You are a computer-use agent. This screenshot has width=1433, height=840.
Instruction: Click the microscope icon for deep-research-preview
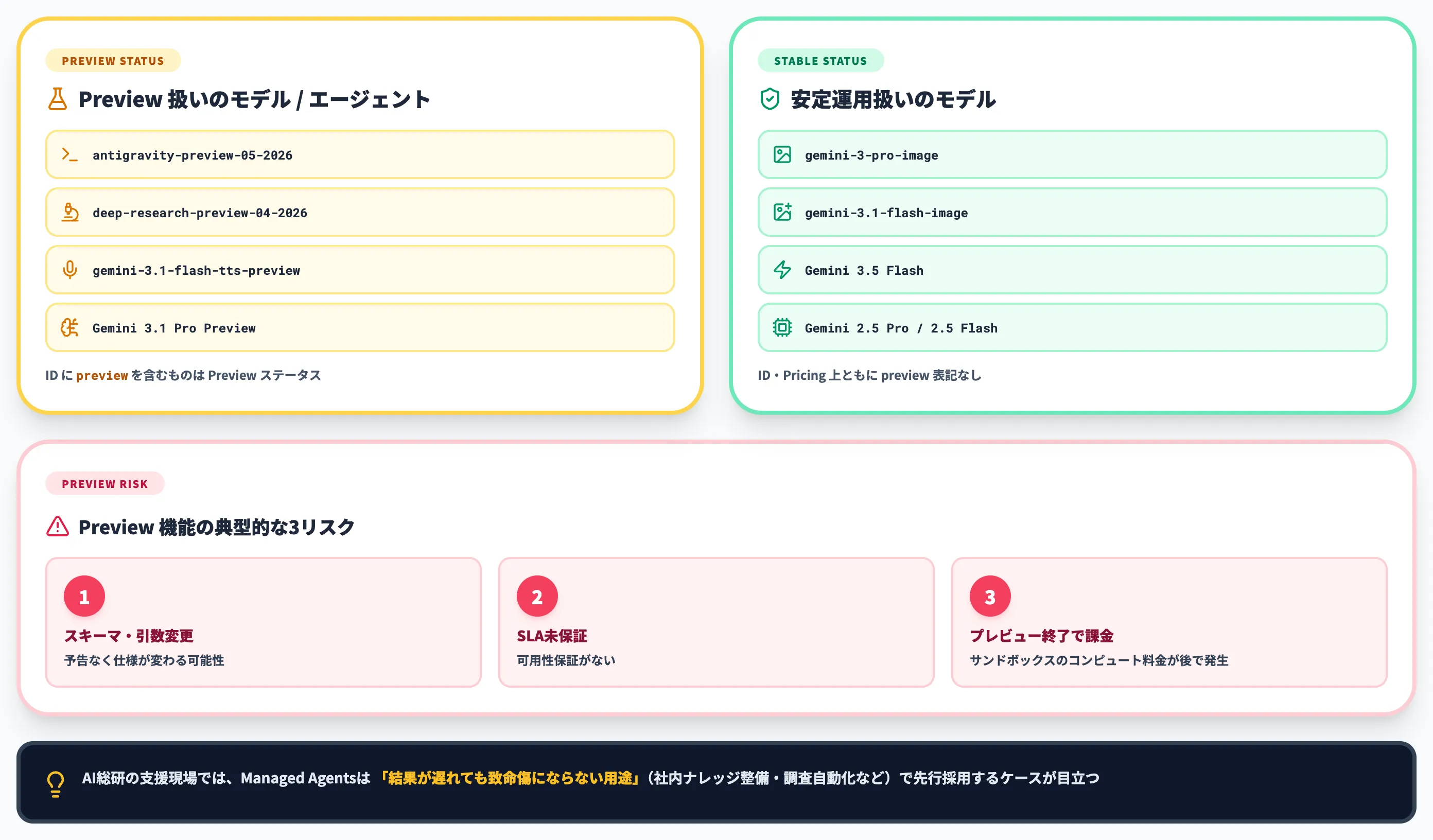(70, 212)
